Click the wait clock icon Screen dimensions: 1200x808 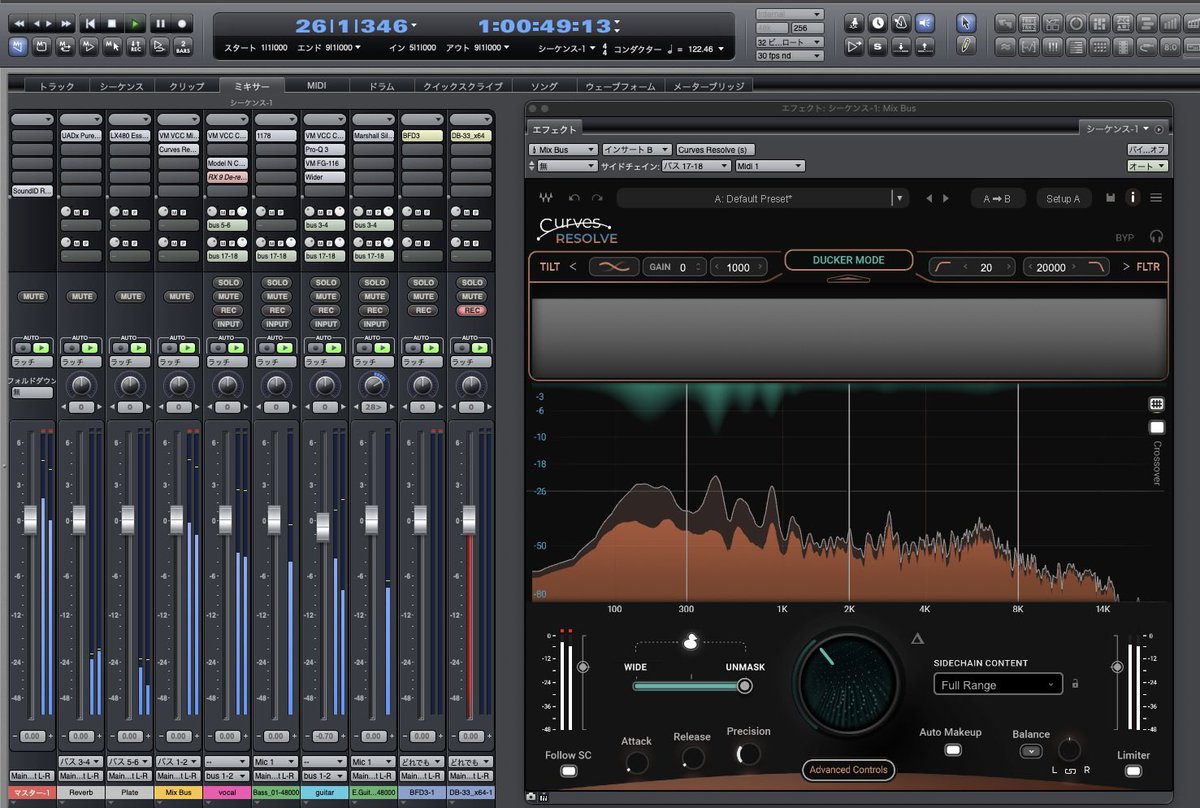[877, 22]
